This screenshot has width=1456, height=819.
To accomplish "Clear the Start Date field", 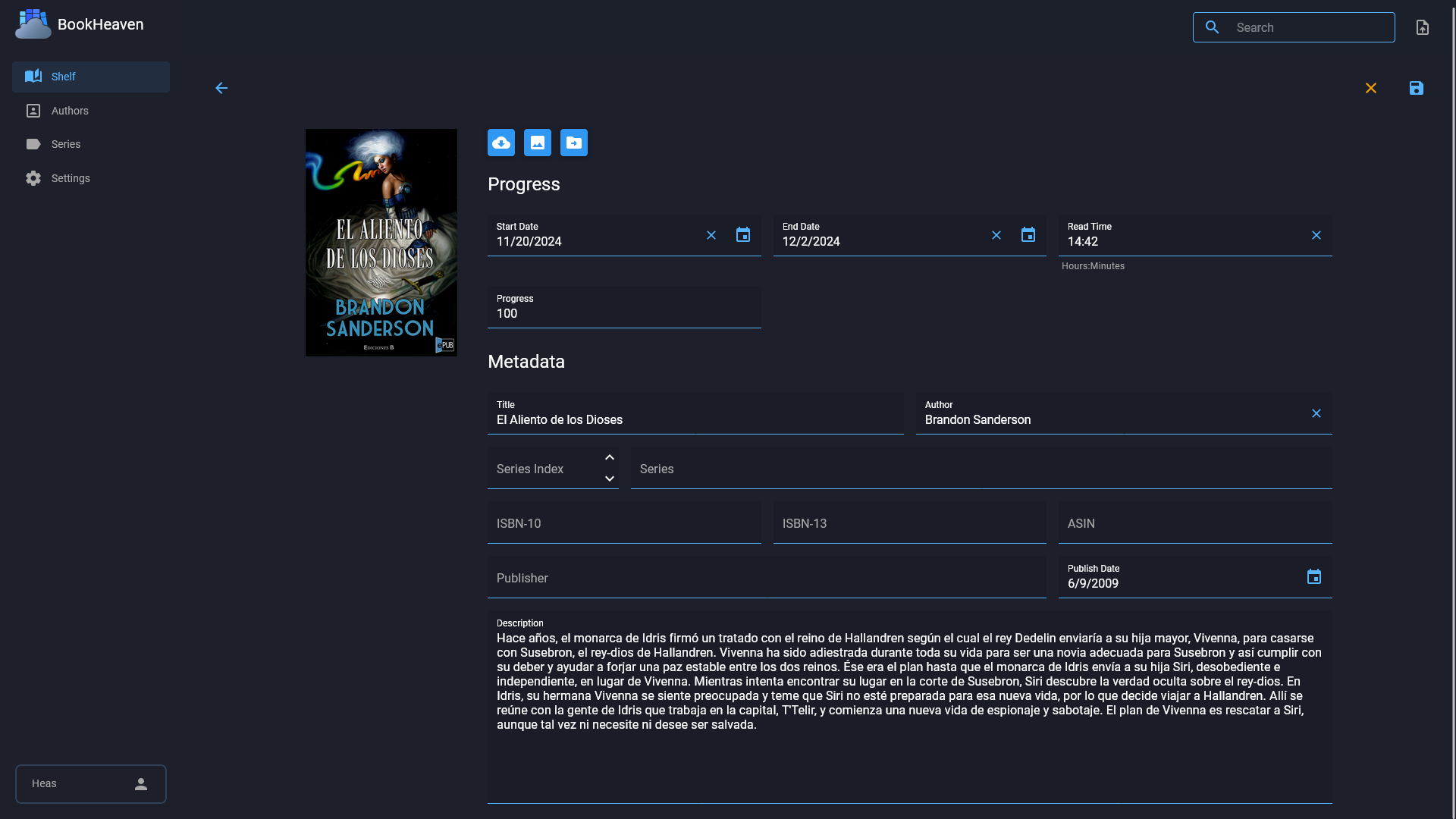I will tap(711, 235).
